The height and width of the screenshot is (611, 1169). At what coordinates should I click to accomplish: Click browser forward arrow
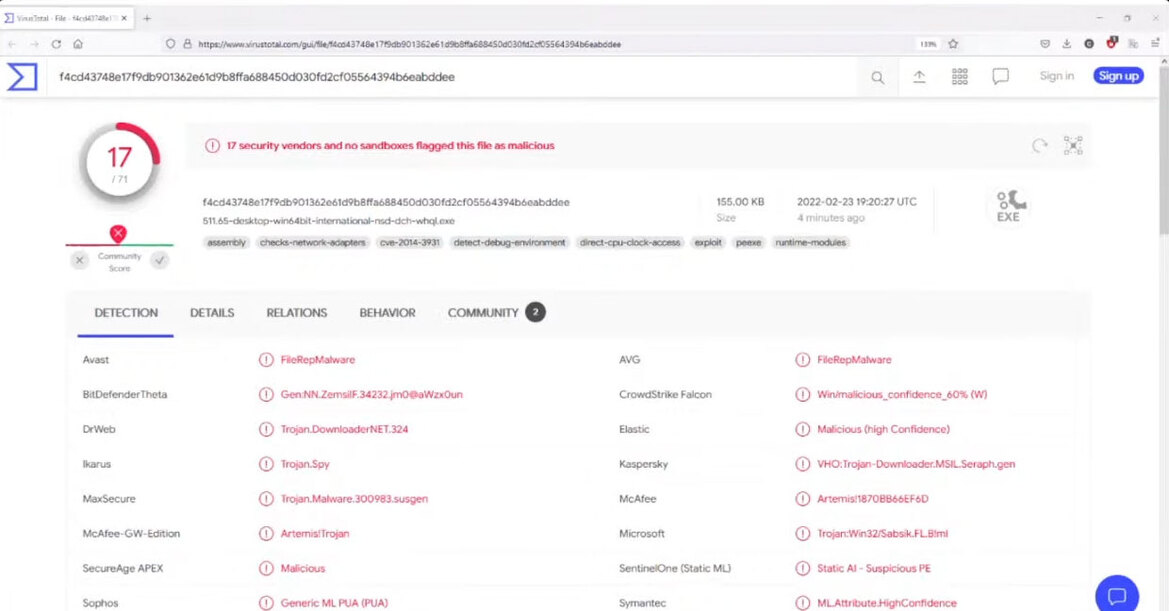tap(34, 44)
